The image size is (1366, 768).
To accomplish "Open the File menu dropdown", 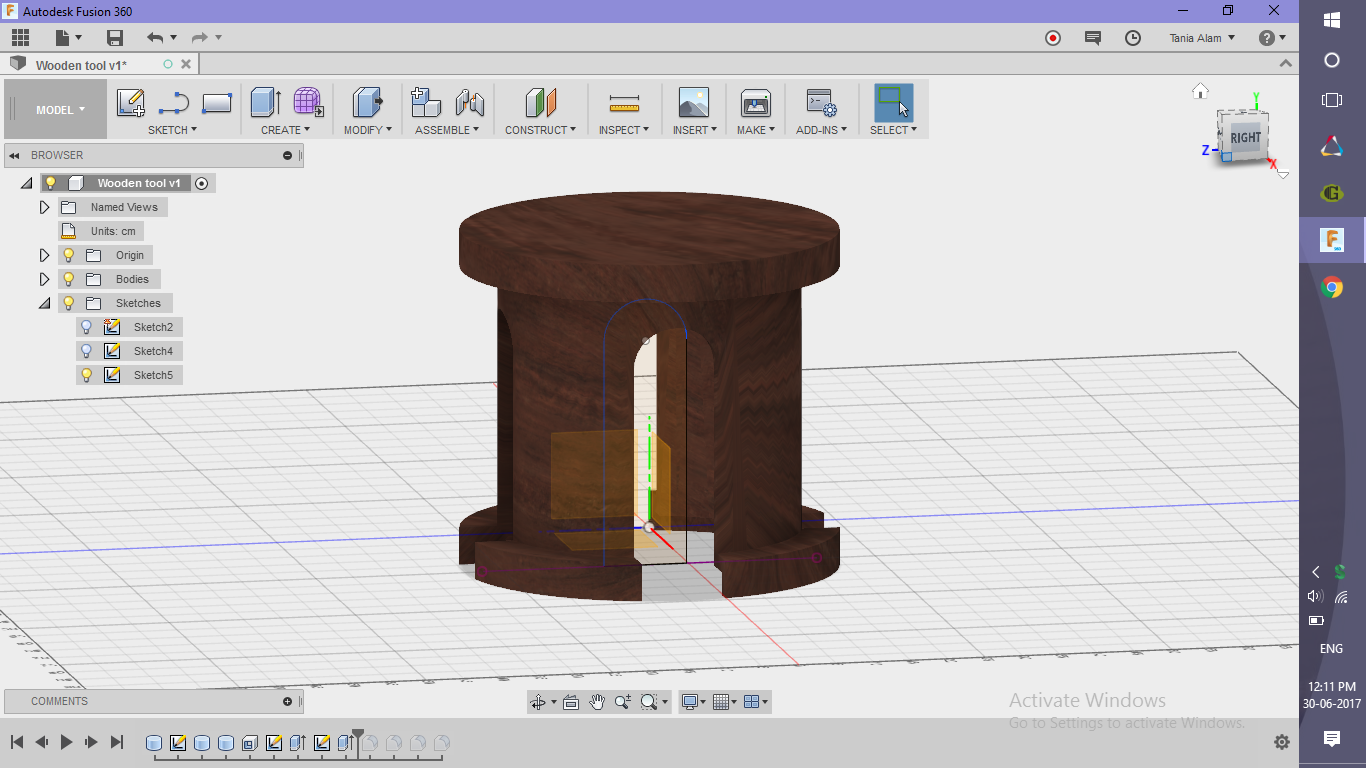I will click(x=69, y=38).
